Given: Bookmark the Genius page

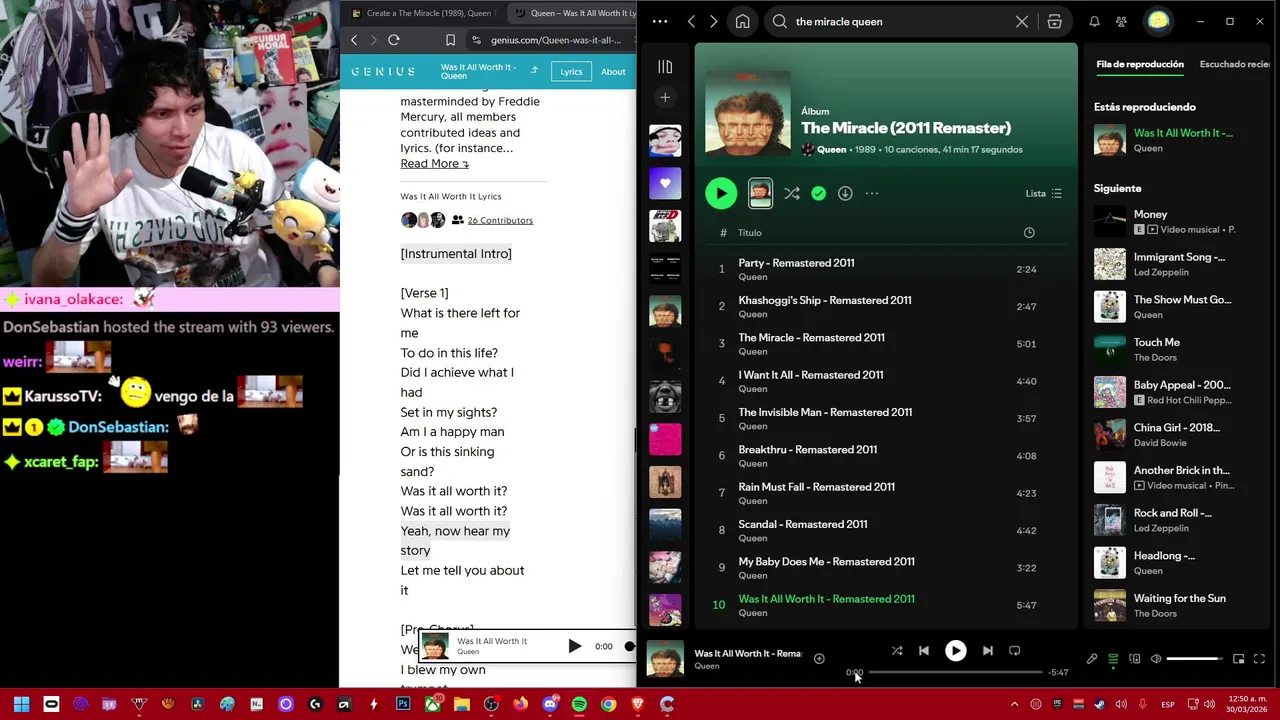Looking at the screenshot, I should [450, 40].
